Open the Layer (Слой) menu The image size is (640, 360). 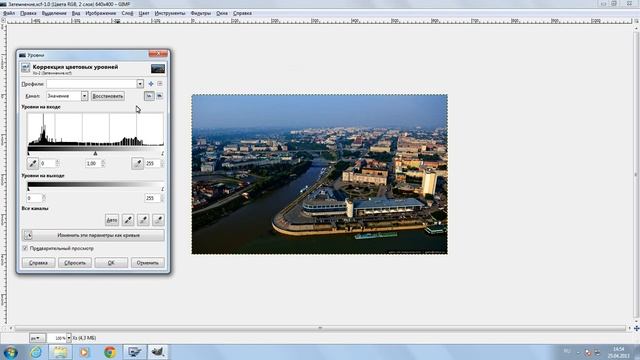pos(127,13)
